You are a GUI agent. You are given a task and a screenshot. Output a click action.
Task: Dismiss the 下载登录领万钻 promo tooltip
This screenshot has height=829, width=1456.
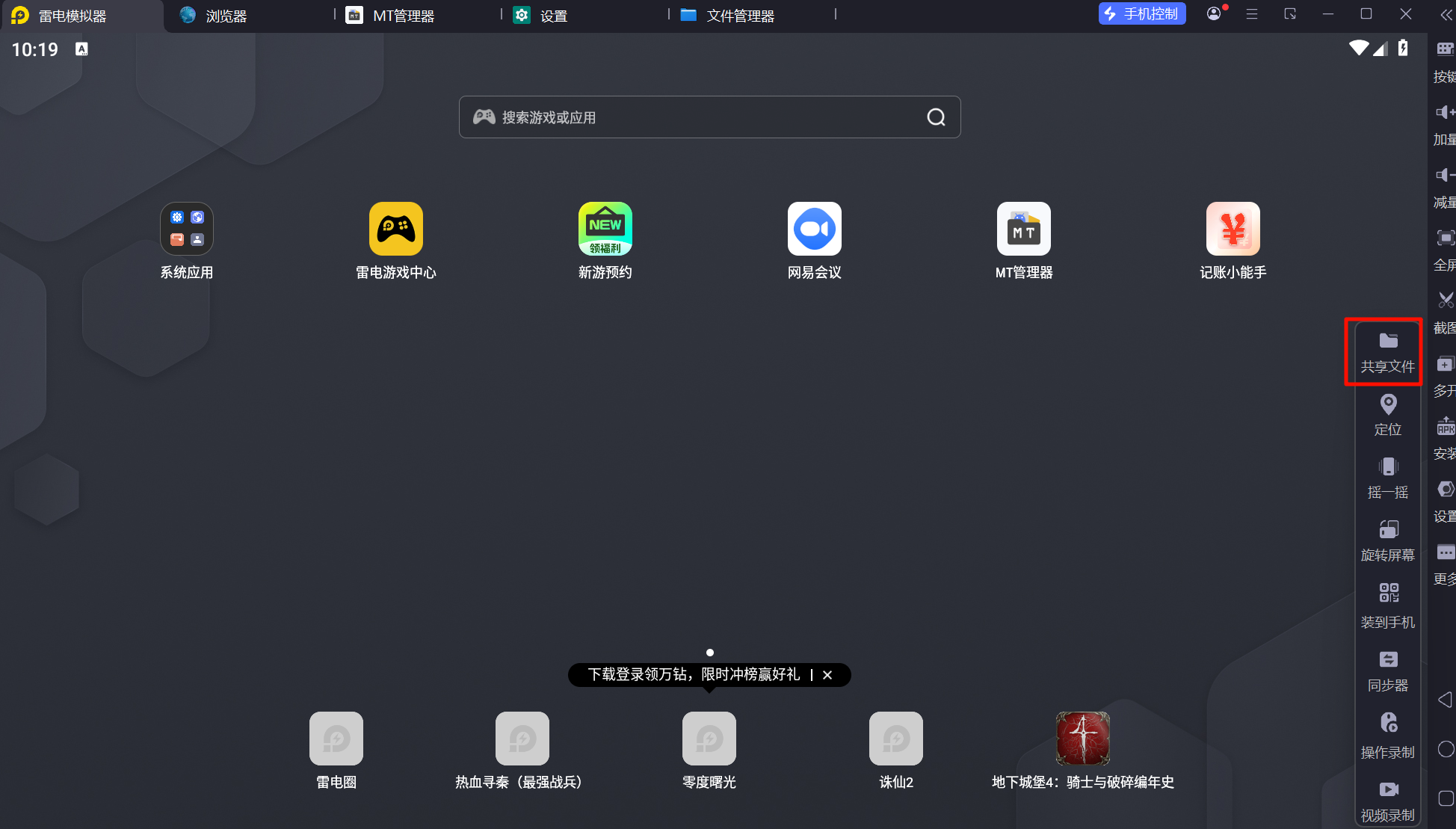click(x=827, y=675)
